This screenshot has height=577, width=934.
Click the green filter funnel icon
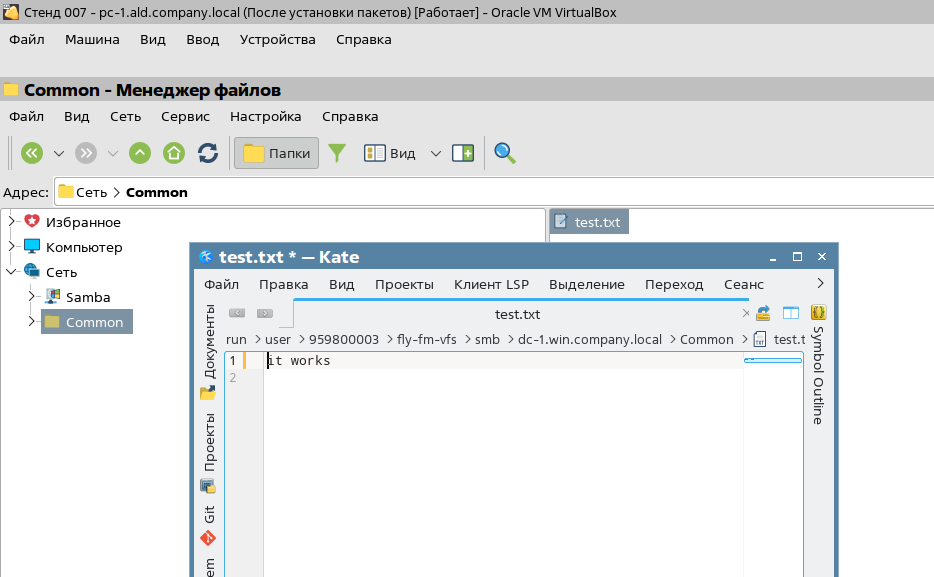point(337,153)
